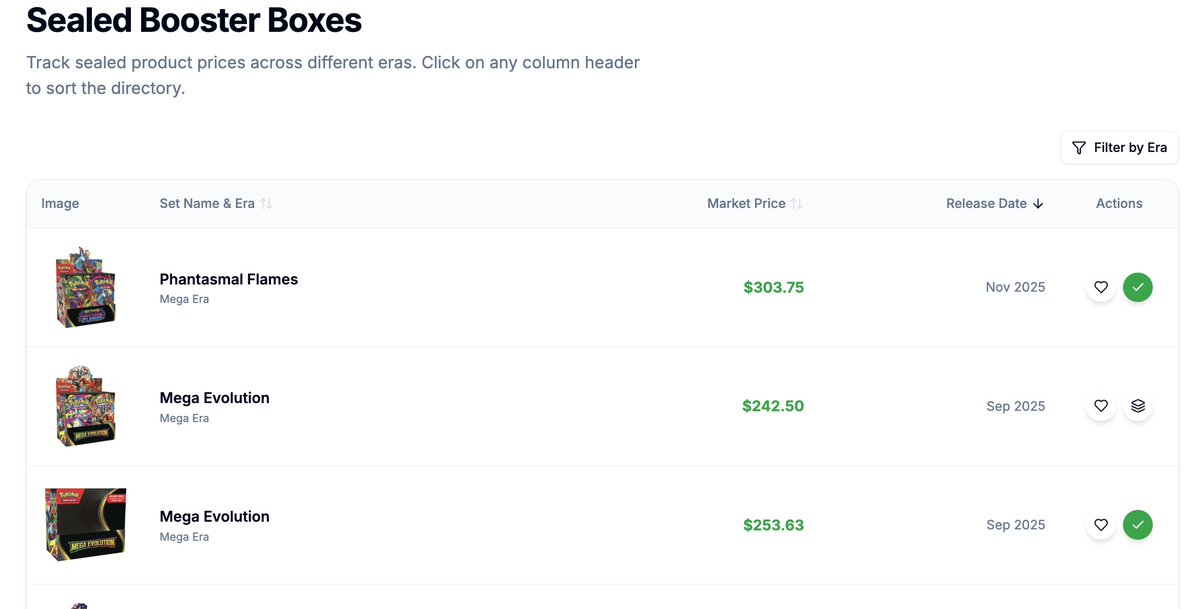Click sort arrows icon next to Market Price

[x=797, y=204]
